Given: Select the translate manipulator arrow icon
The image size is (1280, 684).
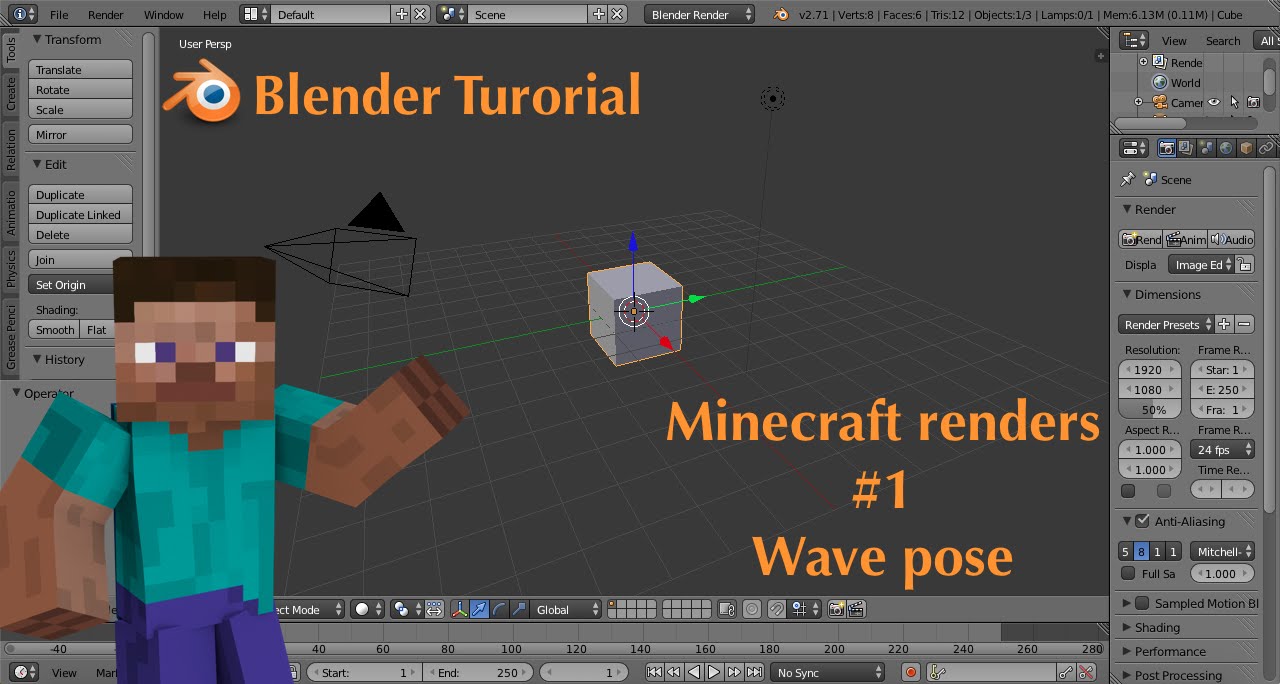Looking at the screenshot, I should coord(480,609).
